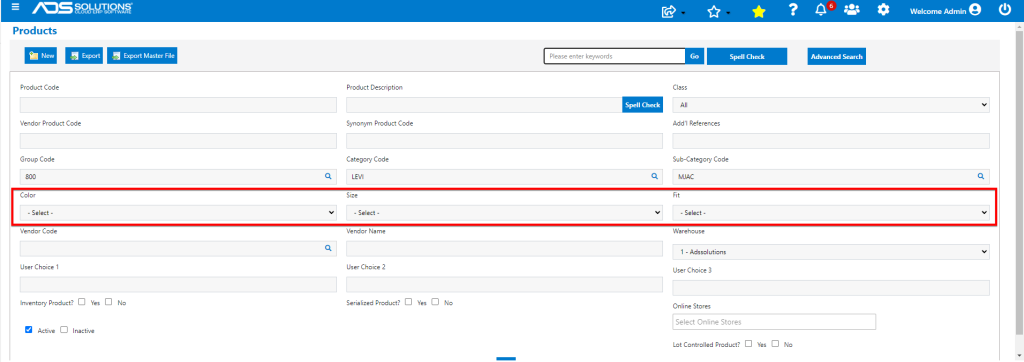Open Select Online Stores multiselect
Viewport: 1024px width, 362px height.
pyautogui.click(x=774, y=322)
